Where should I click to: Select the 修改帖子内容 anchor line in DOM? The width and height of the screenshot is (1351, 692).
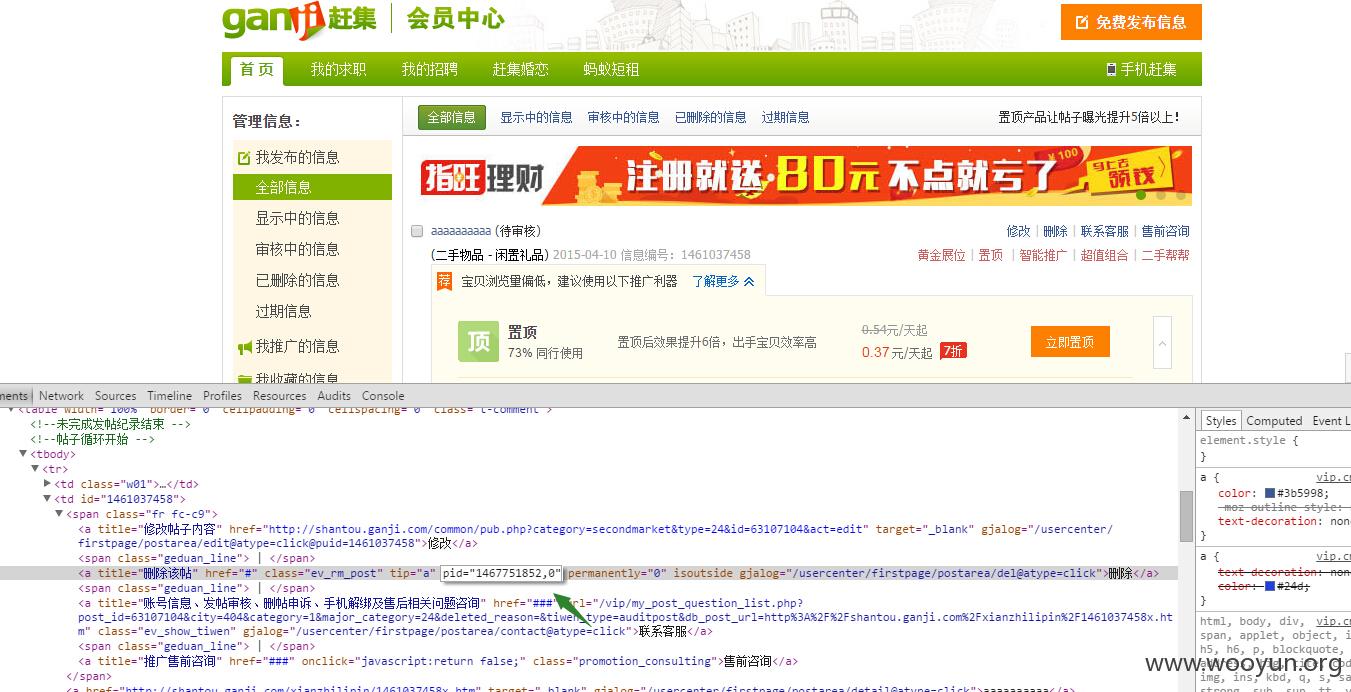595,536
